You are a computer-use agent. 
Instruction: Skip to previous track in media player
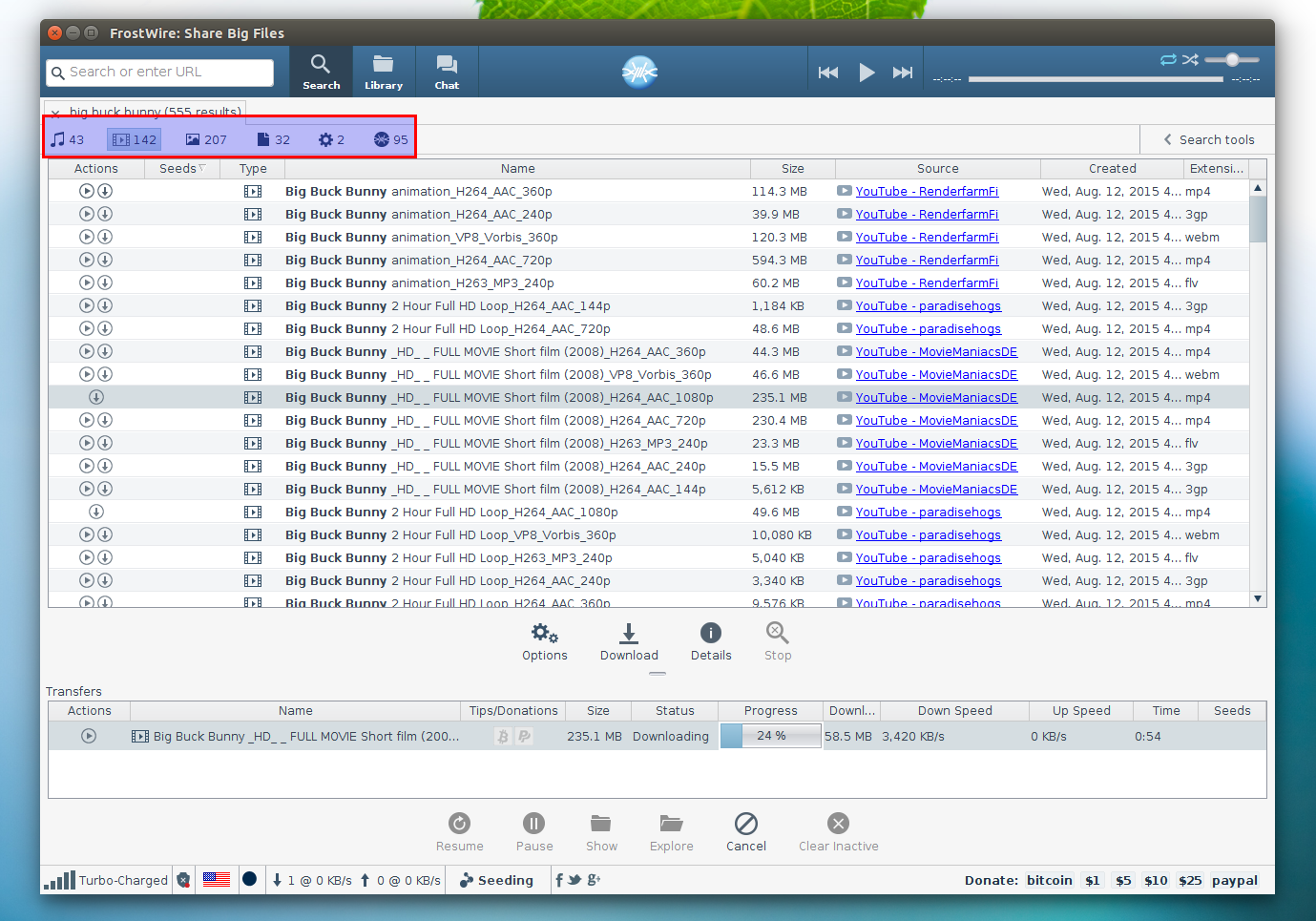pyautogui.click(x=828, y=73)
